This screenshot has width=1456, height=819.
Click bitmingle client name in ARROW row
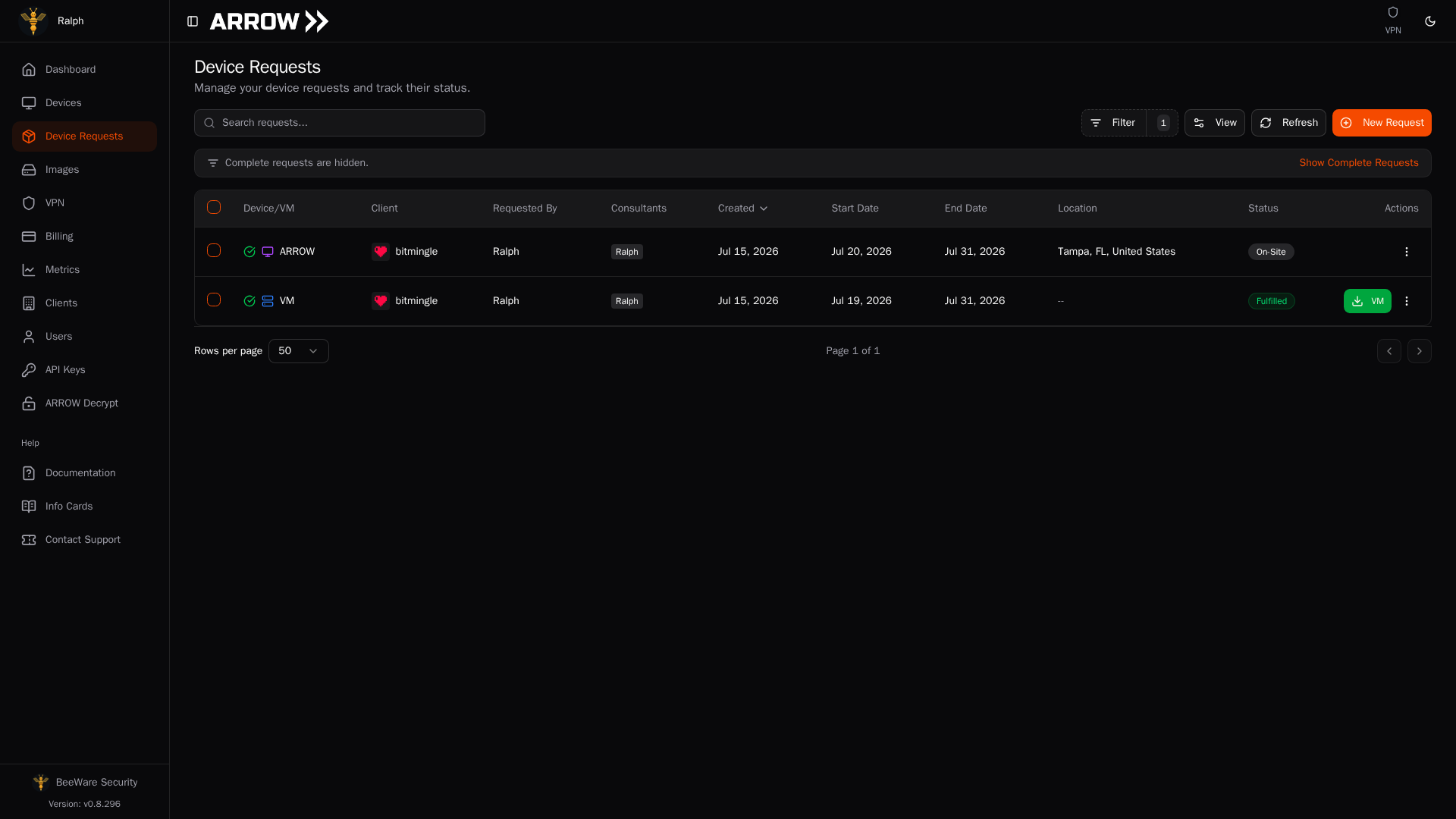(x=416, y=252)
